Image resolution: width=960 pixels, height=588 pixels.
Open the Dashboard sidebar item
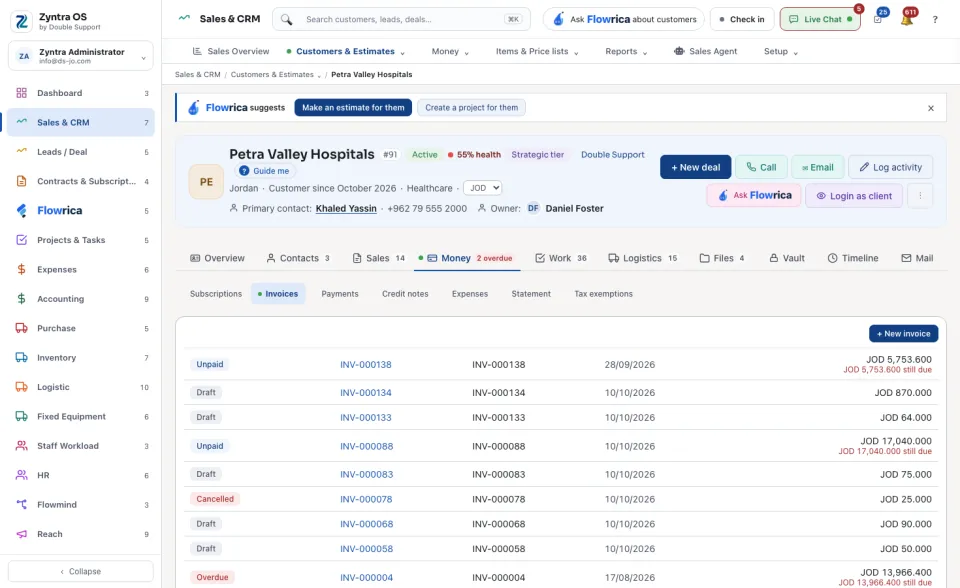pos(81,93)
